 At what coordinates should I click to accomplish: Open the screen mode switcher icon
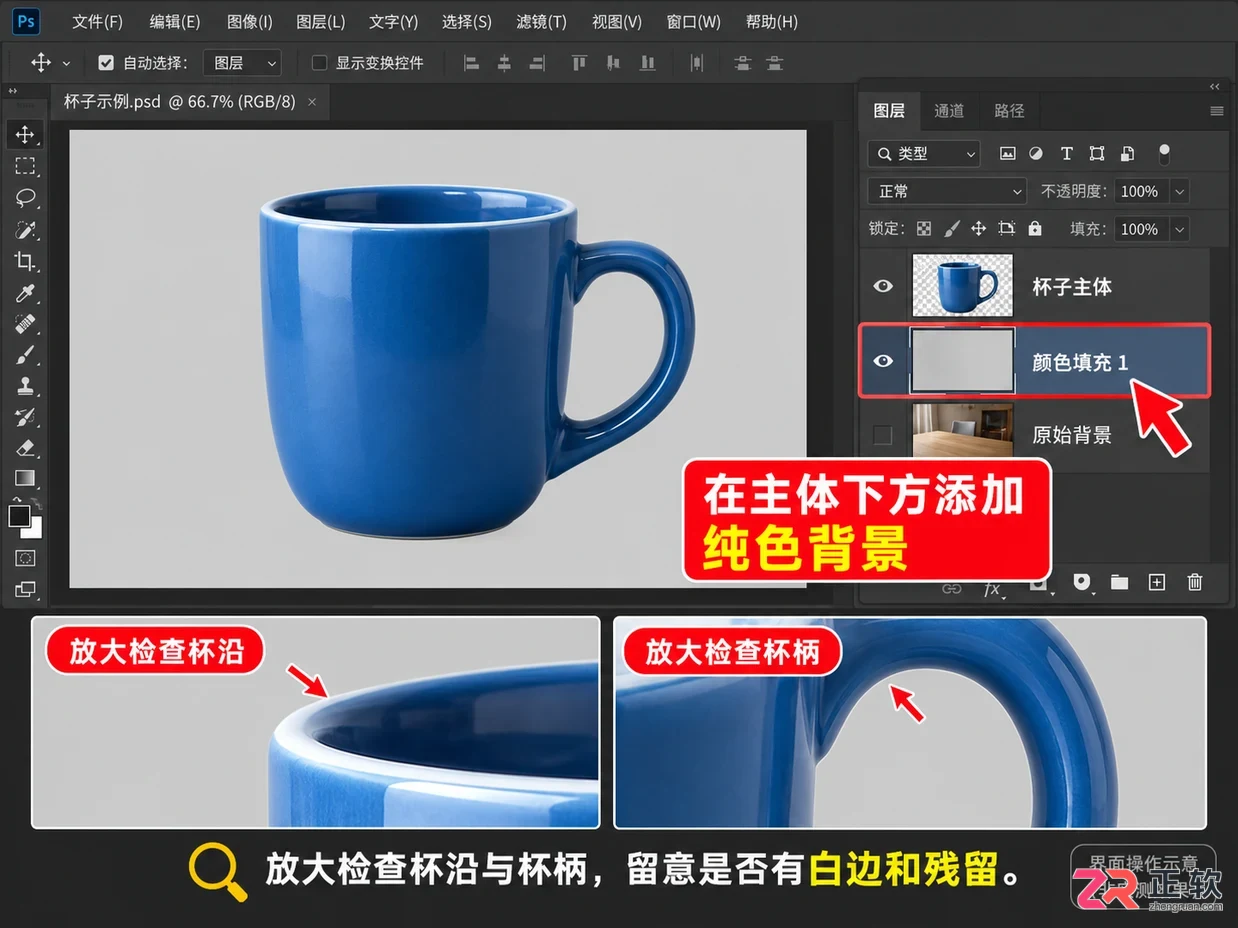pos(25,589)
